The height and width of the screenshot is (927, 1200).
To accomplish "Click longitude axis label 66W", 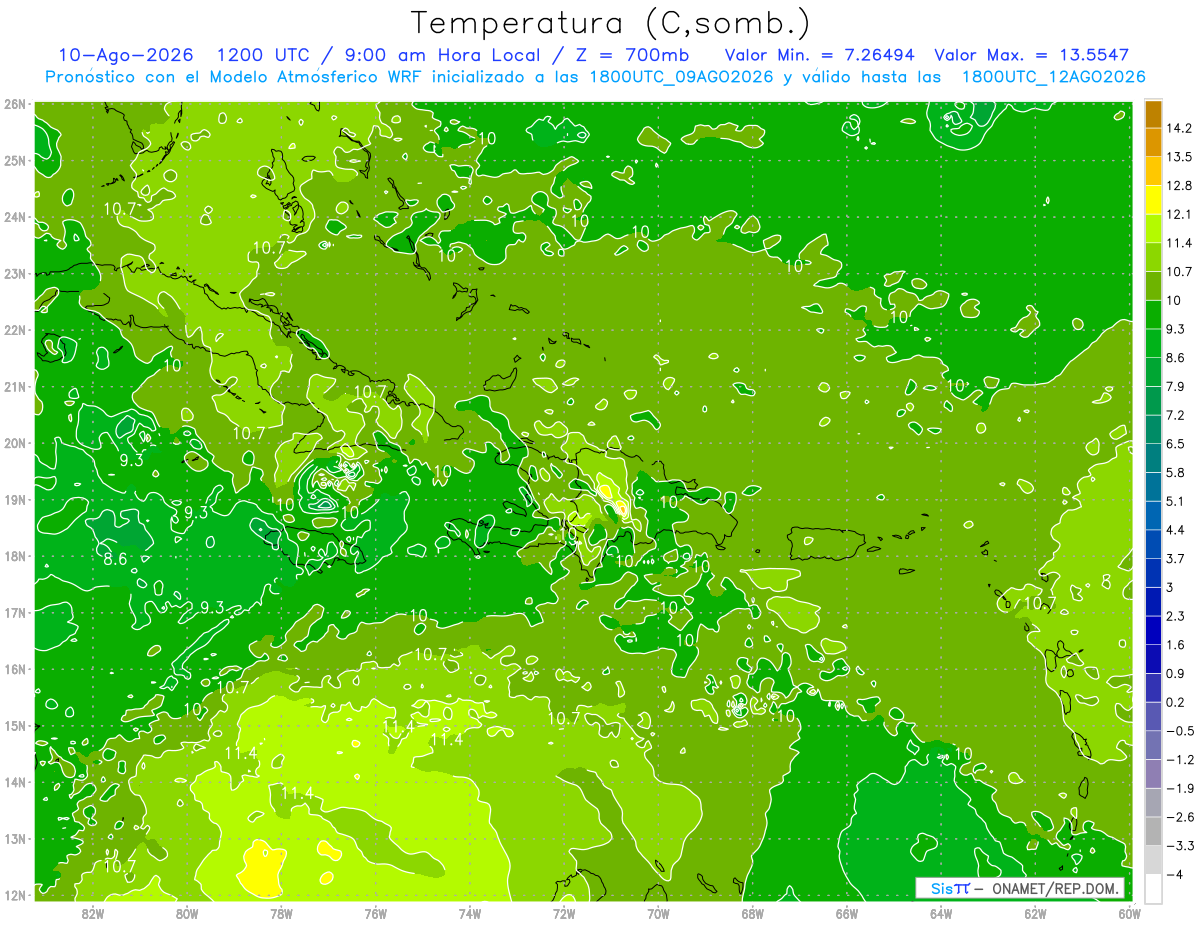I will coord(847,912).
